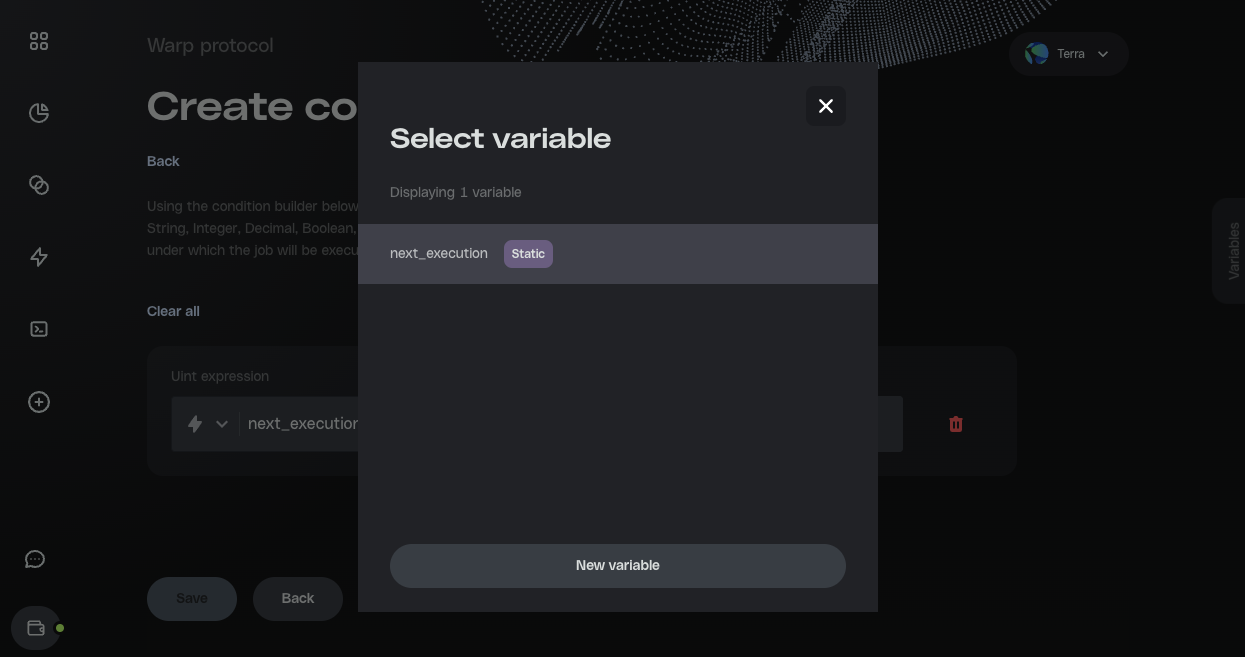Screen dimensions: 1245x657
Task: Click the pie chart sidebar icon
Action: click(39, 113)
